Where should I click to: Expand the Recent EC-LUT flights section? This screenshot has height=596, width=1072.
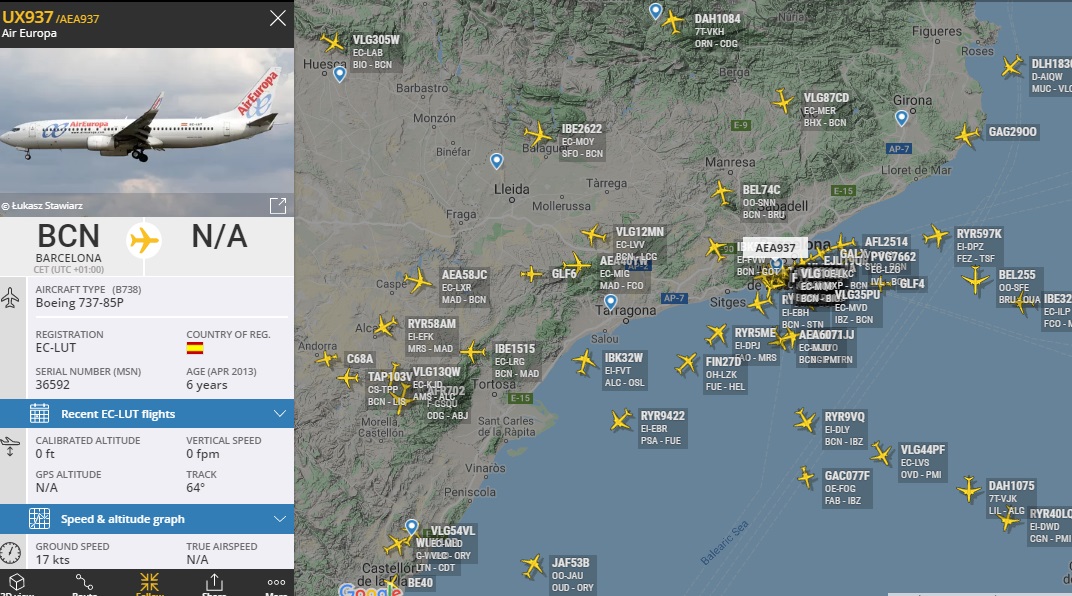coord(147,414)
